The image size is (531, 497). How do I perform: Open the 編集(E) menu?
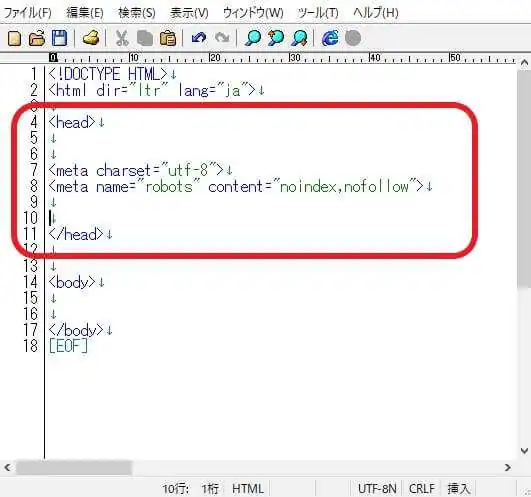point(85,13)
